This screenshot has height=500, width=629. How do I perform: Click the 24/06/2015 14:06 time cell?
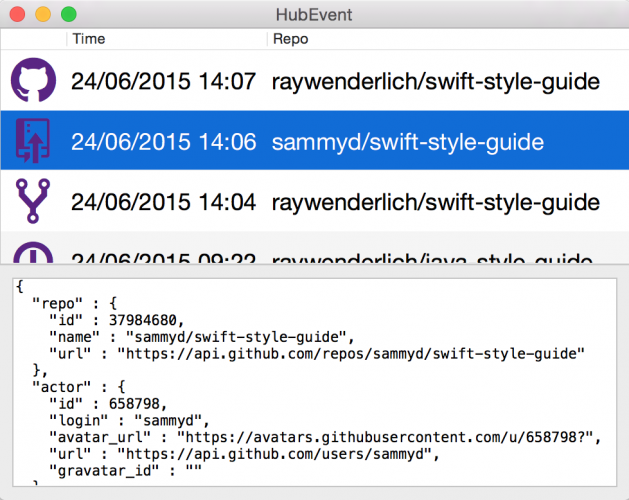point(163,142)
